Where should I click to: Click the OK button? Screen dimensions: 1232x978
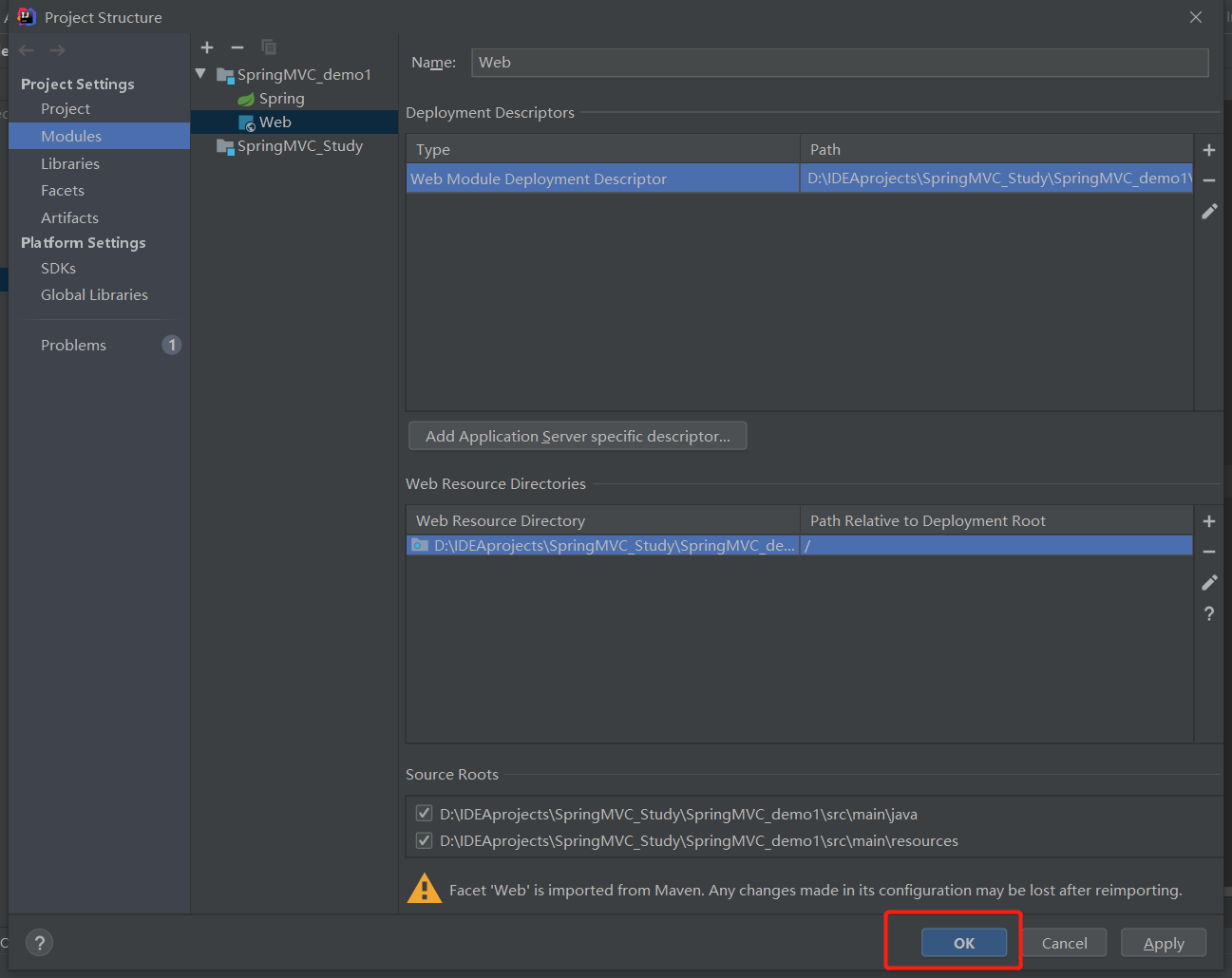point(964,943)
